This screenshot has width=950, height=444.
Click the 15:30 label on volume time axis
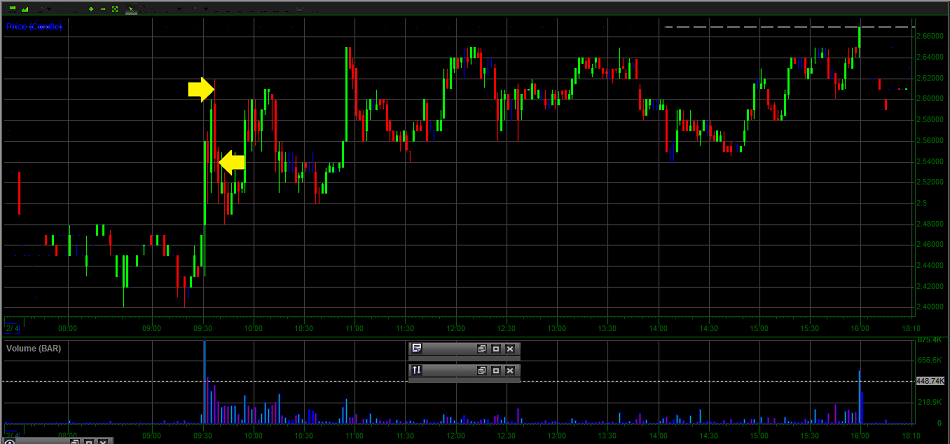click(x=809, y=434)
